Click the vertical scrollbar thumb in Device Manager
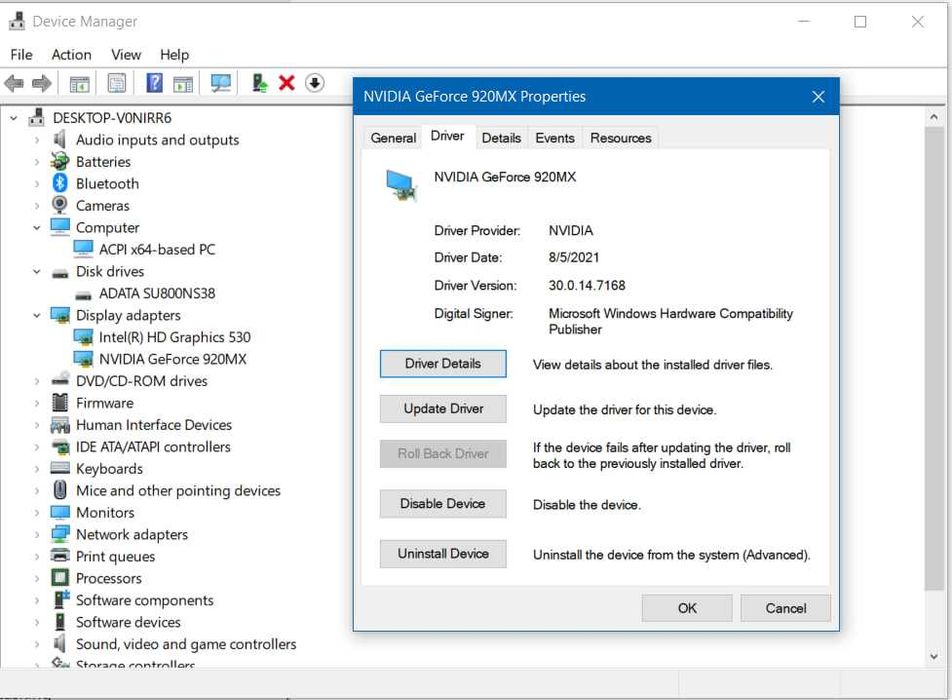The width and height of the screenshot is (952, 700). tap(934, 358)
